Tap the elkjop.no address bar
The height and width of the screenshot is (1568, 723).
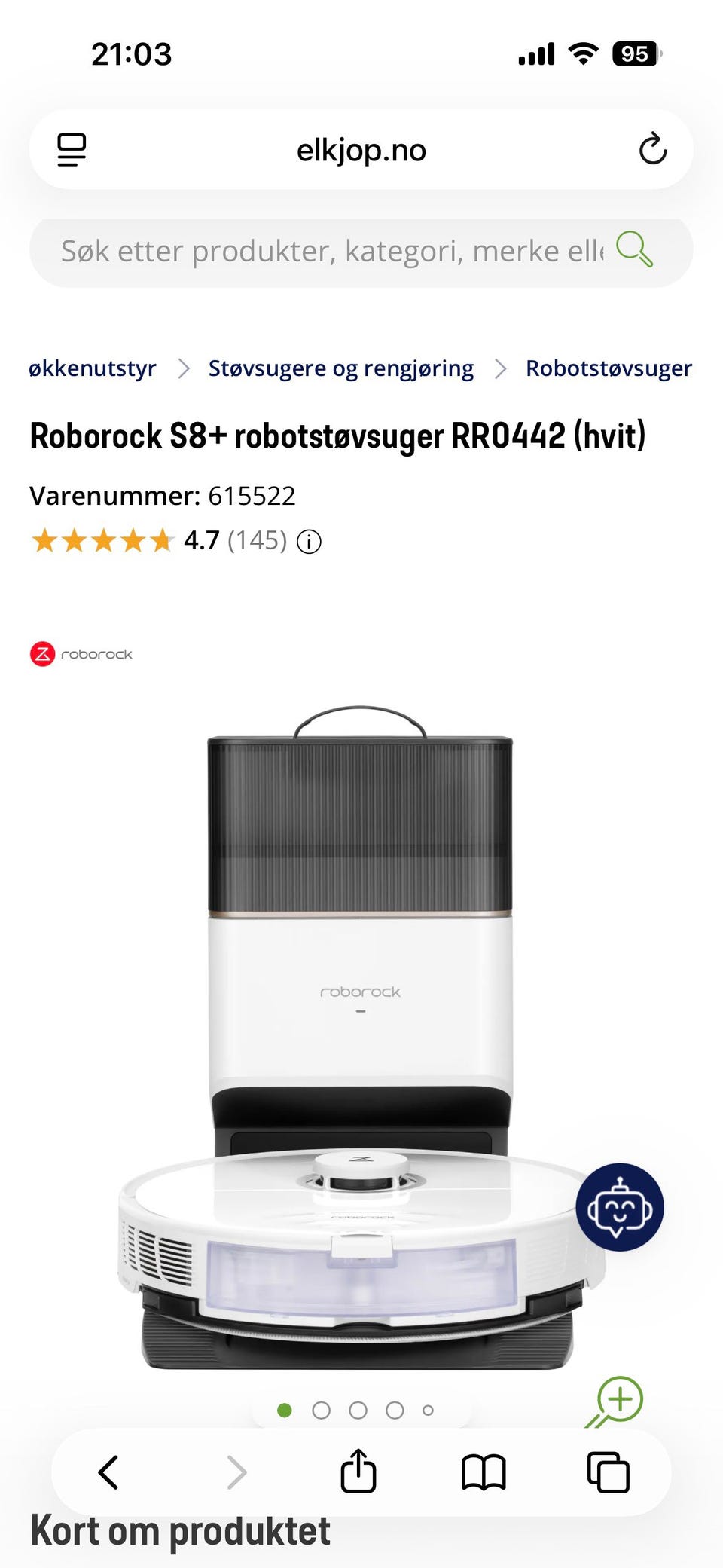click(x=361, y=149)
